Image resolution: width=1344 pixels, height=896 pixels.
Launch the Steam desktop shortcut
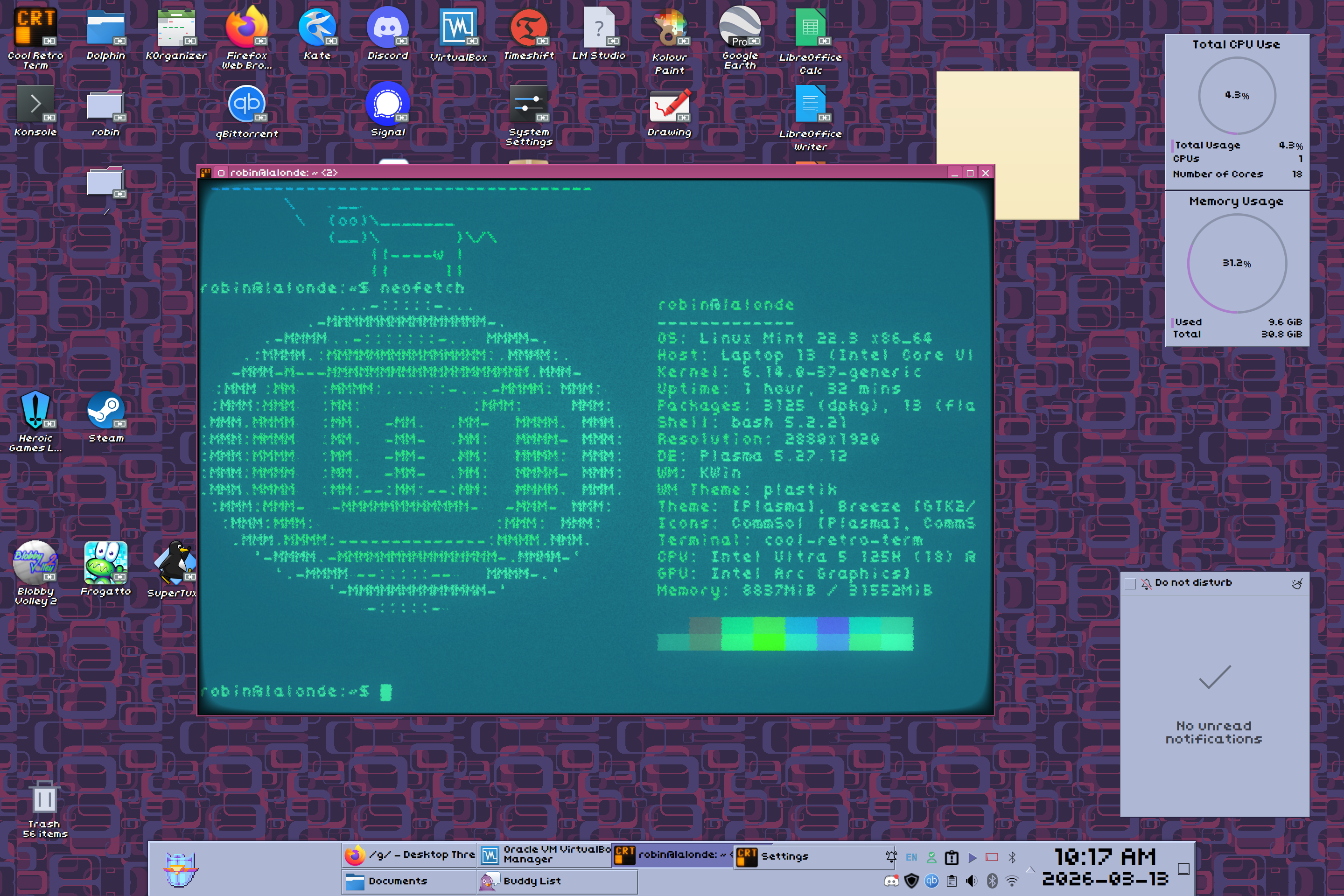105,410
